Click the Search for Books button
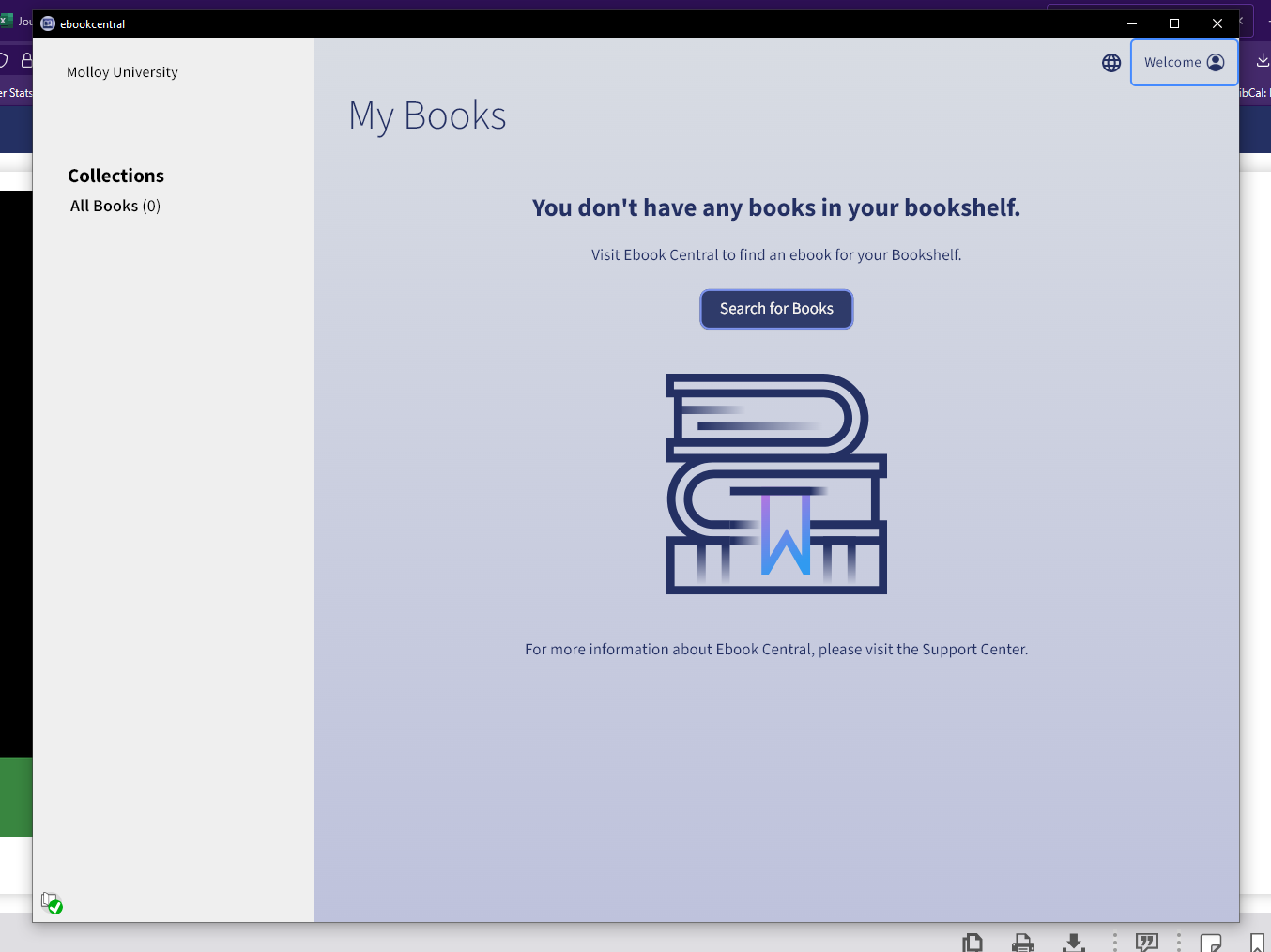 click(x=776, y=309)
